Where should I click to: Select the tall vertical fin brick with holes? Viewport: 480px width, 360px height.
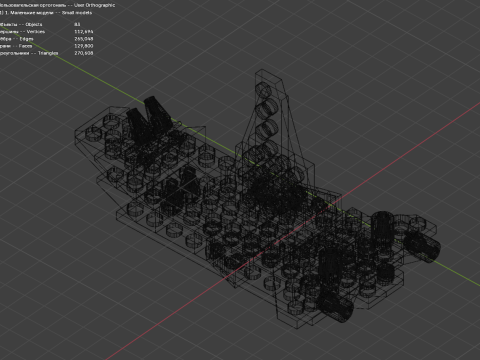point(273,127)
